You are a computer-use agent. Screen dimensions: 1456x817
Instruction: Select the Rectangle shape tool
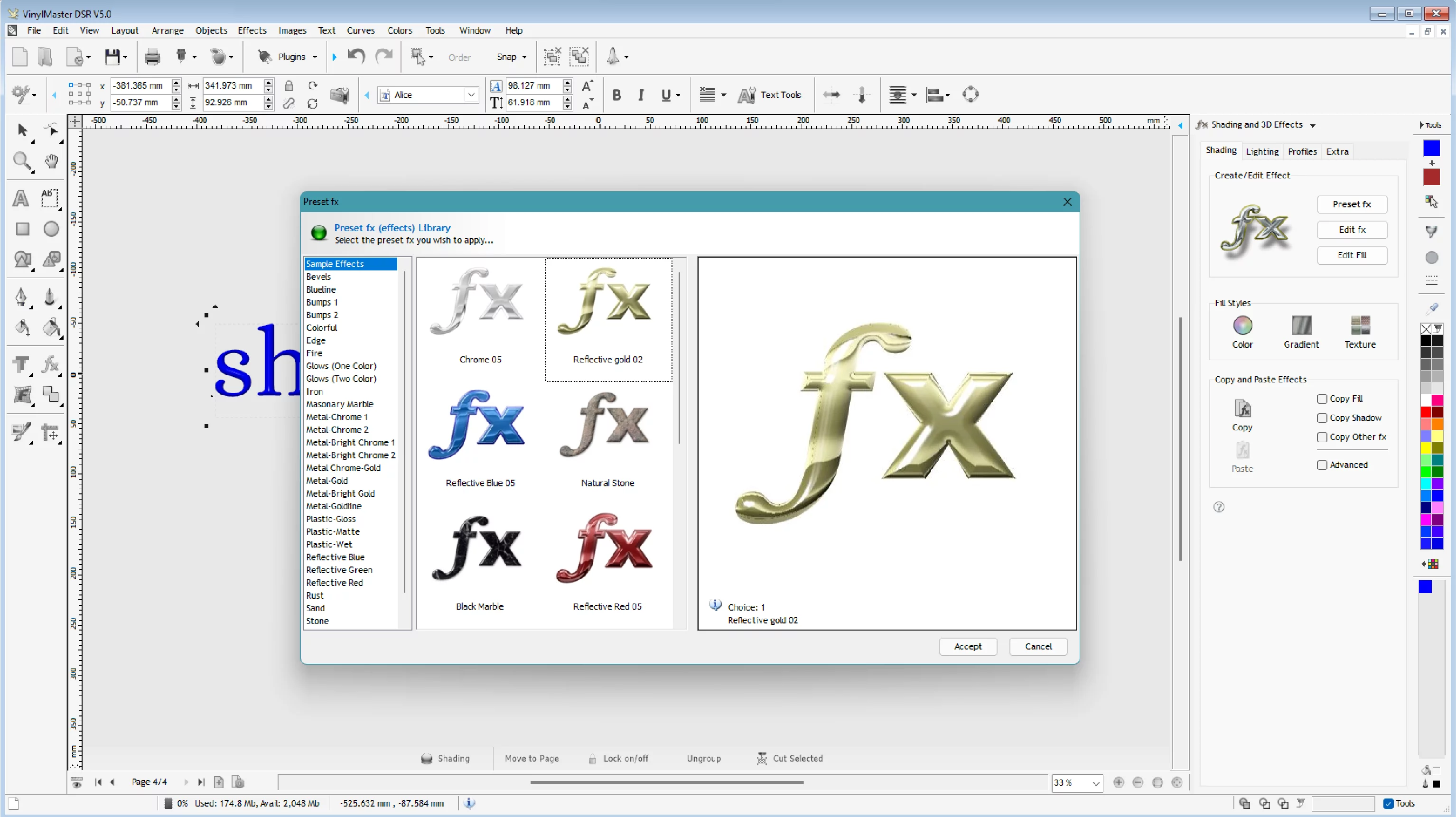pyautogui.click(x=22, y=229)
